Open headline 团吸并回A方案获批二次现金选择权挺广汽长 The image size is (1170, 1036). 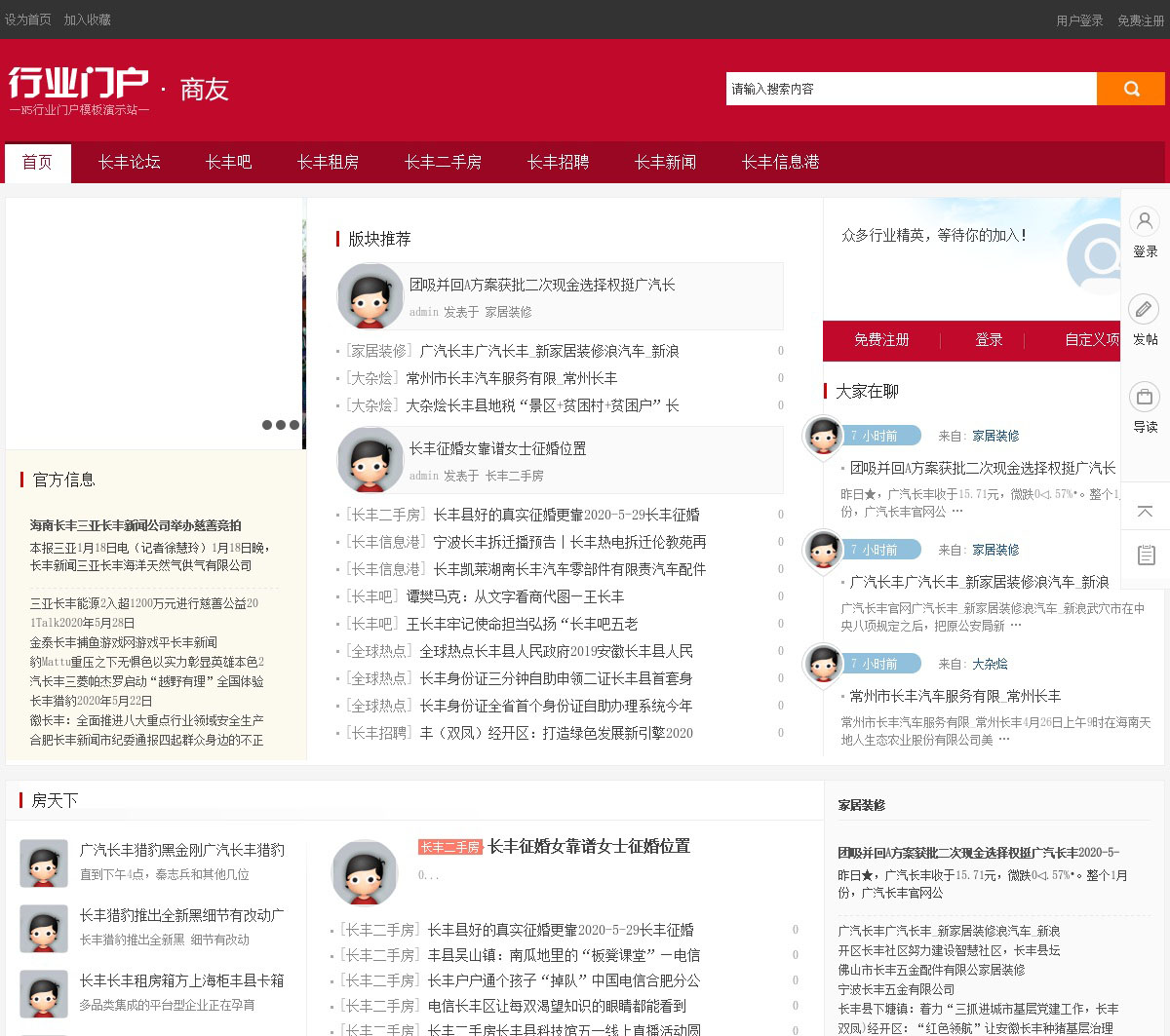(542, 285)
